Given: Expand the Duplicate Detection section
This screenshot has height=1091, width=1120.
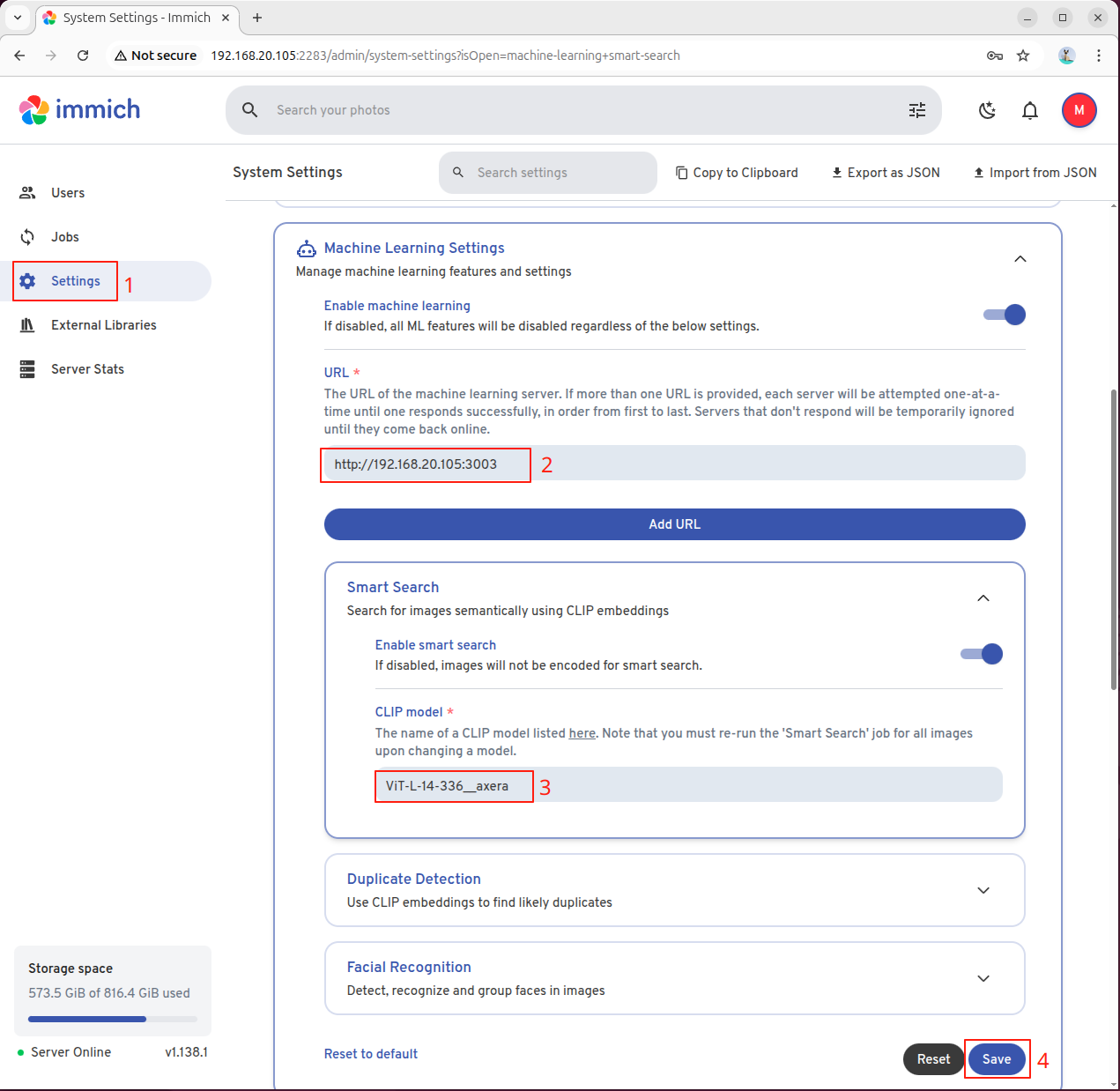Looking at the screenshot, I should 983,890.
